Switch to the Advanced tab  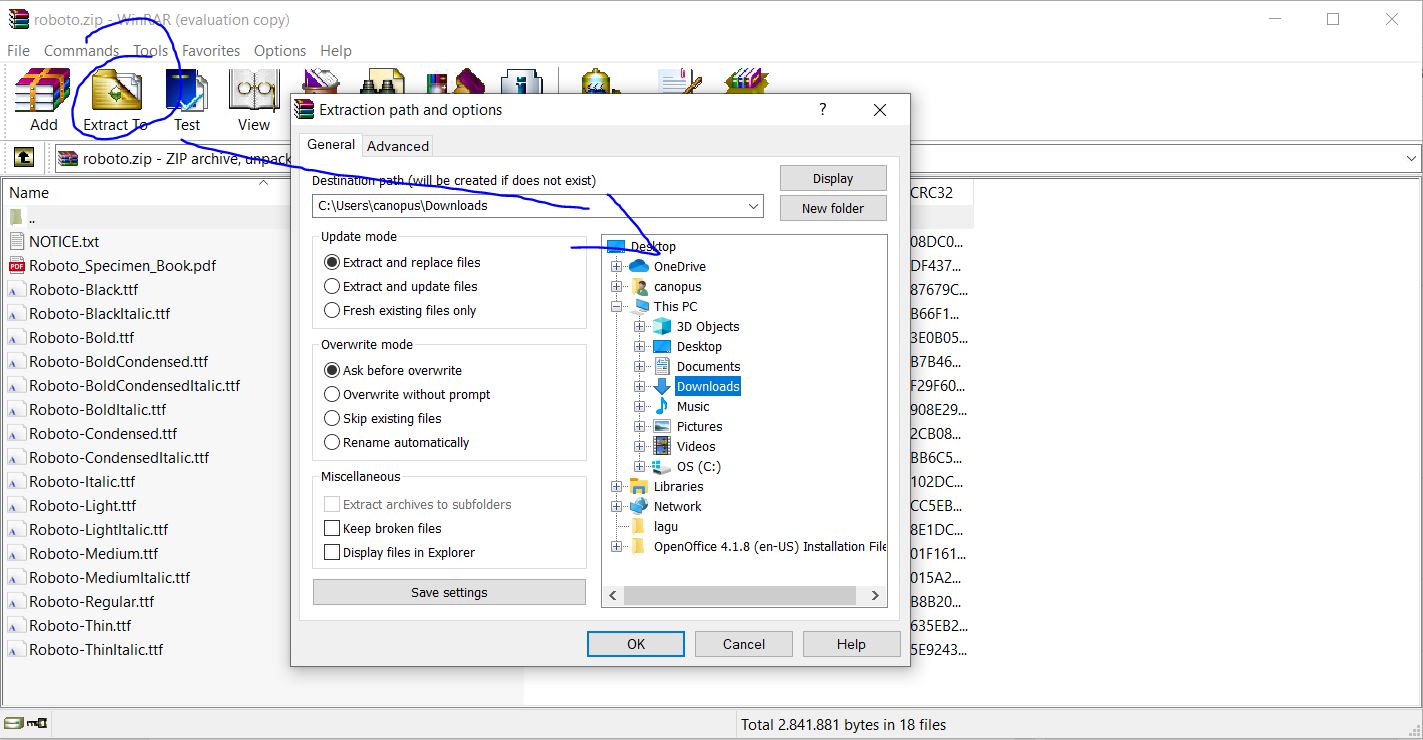pos(398,146)
